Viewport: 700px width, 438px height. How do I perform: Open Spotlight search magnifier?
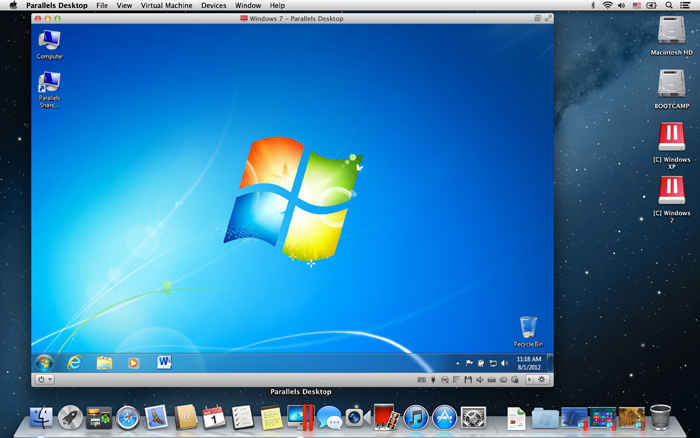[669, 5]
